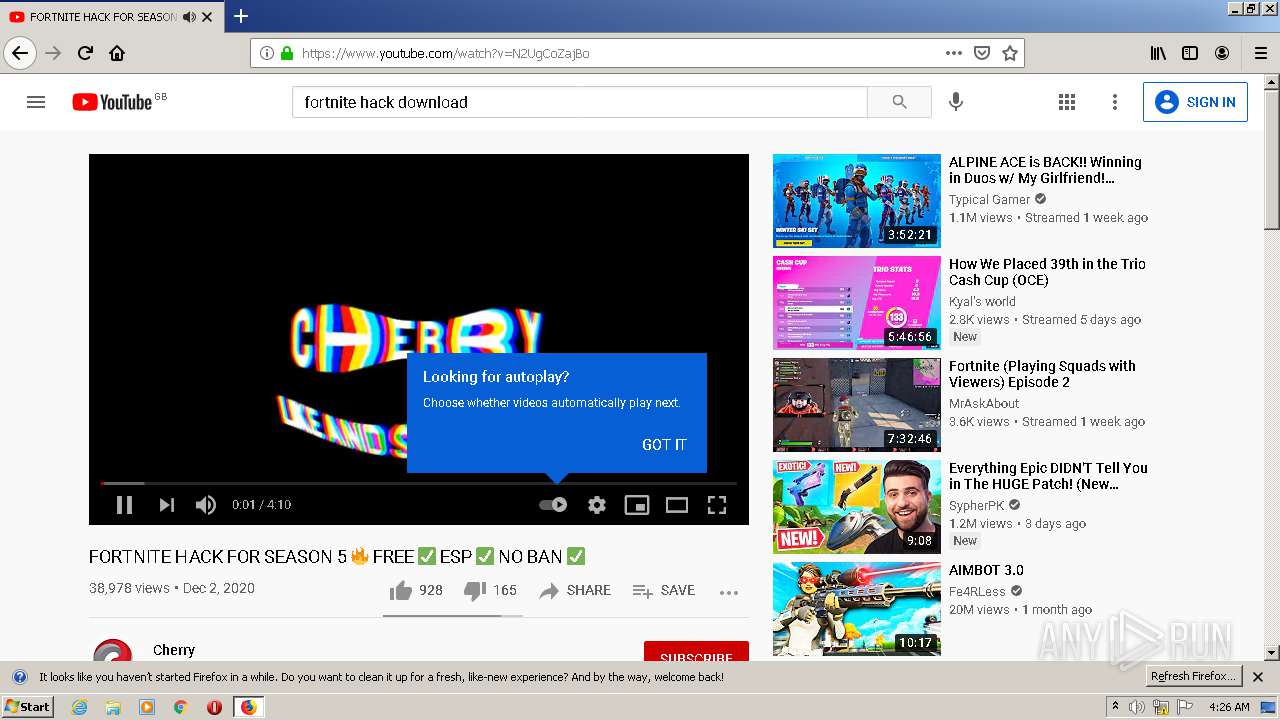Image resolution: width=1280 pixels, height=720 pixels.
Task: Open a new browser tab
Action: (x=241, y=16)
